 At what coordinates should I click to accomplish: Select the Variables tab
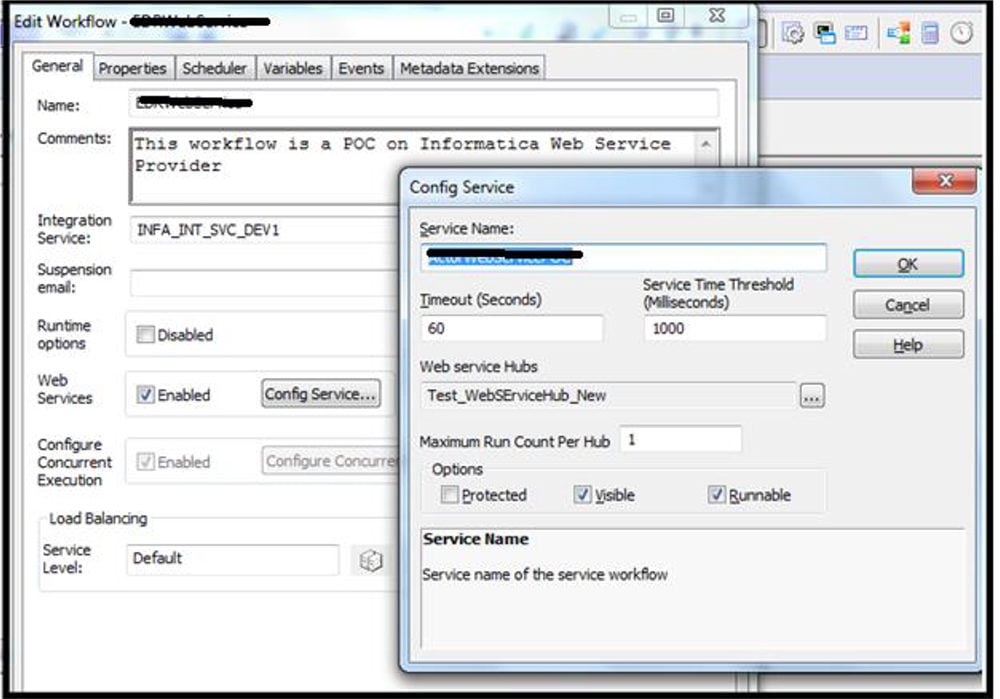click(294, 67)
